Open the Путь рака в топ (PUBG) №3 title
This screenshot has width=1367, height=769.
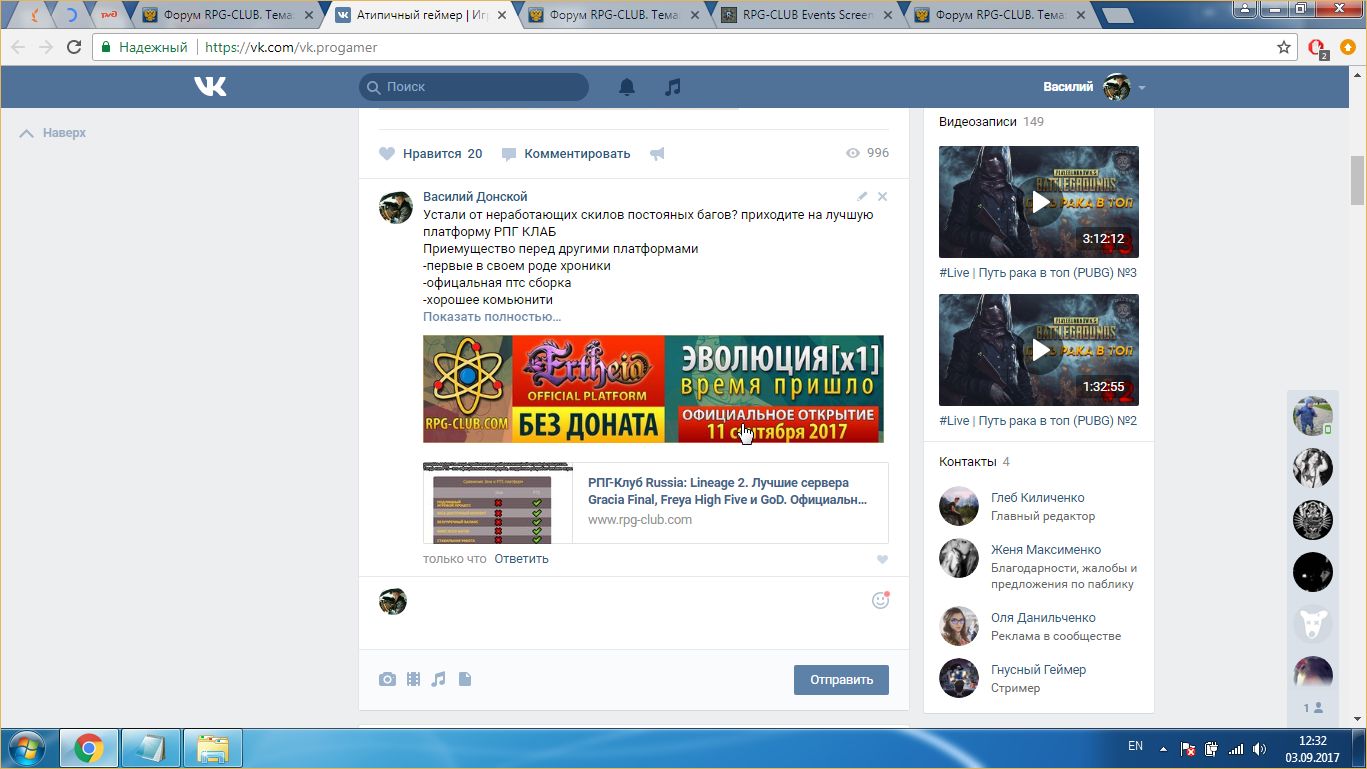[1038, 273]
